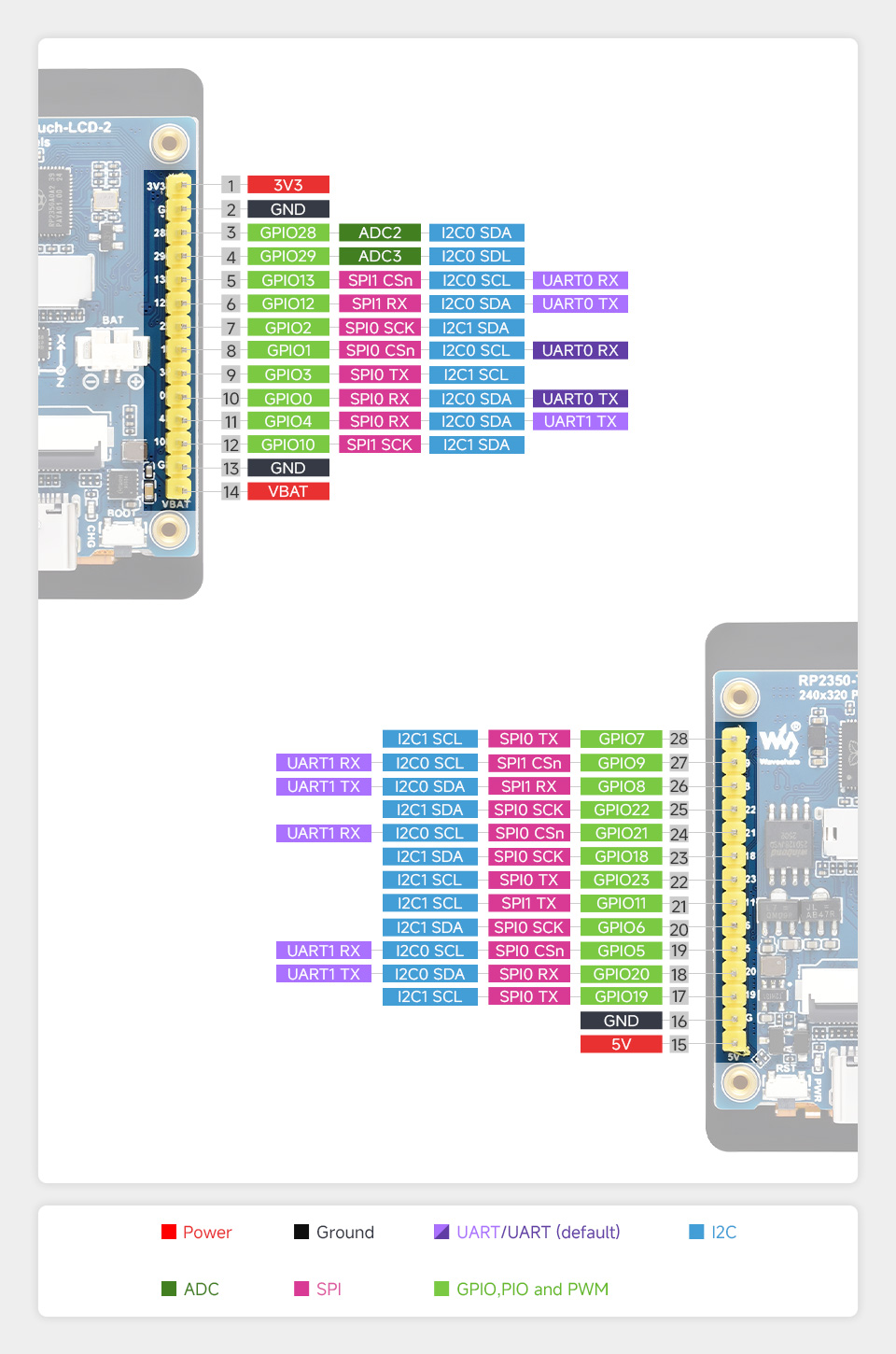The image size is (896, 1354).
Task: Click the red Power legend swatch
Action: (x=169, y=1232)
